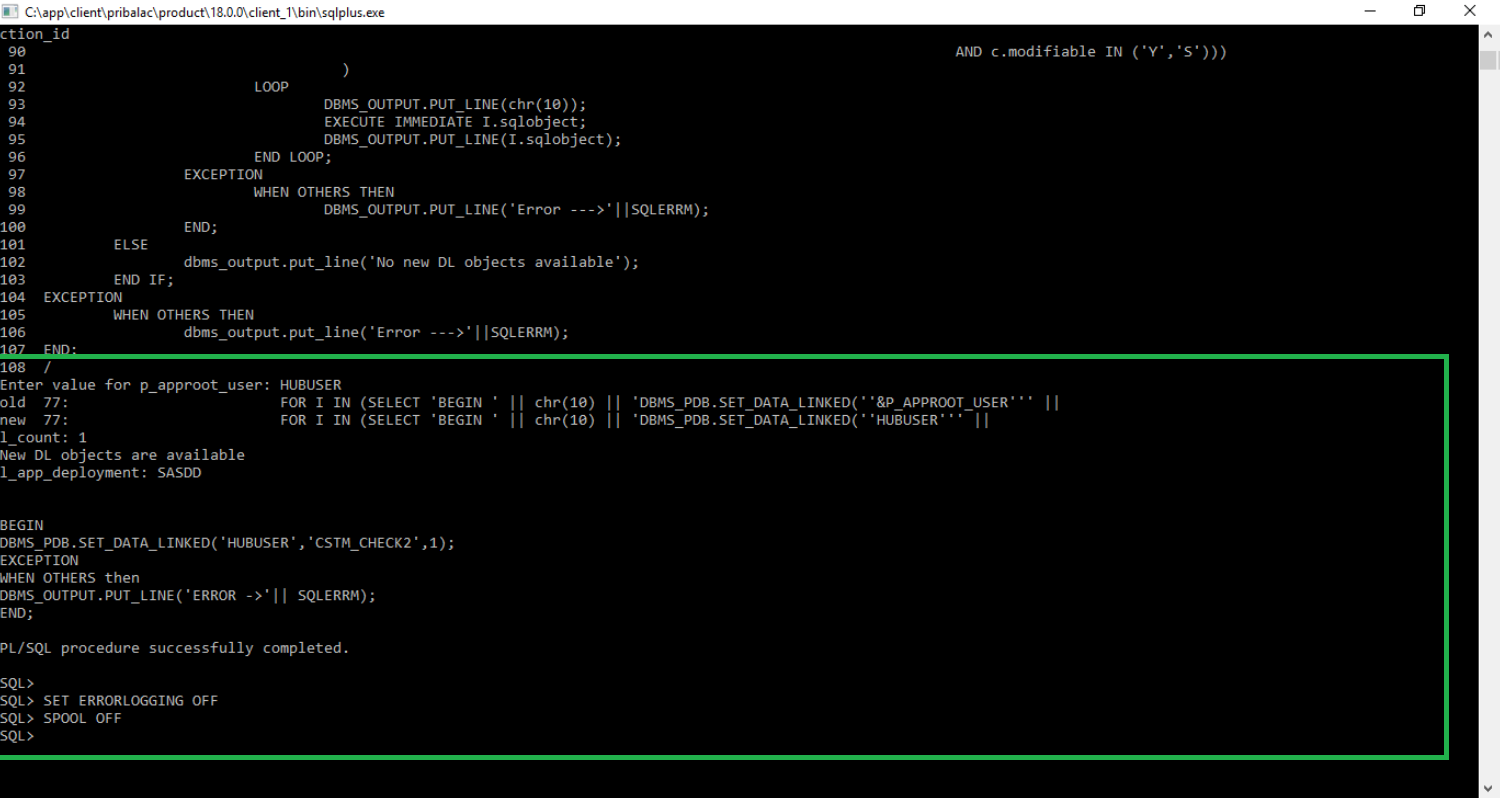
Task: Select the SPOOL OFF command text
Action: [80, 717]
